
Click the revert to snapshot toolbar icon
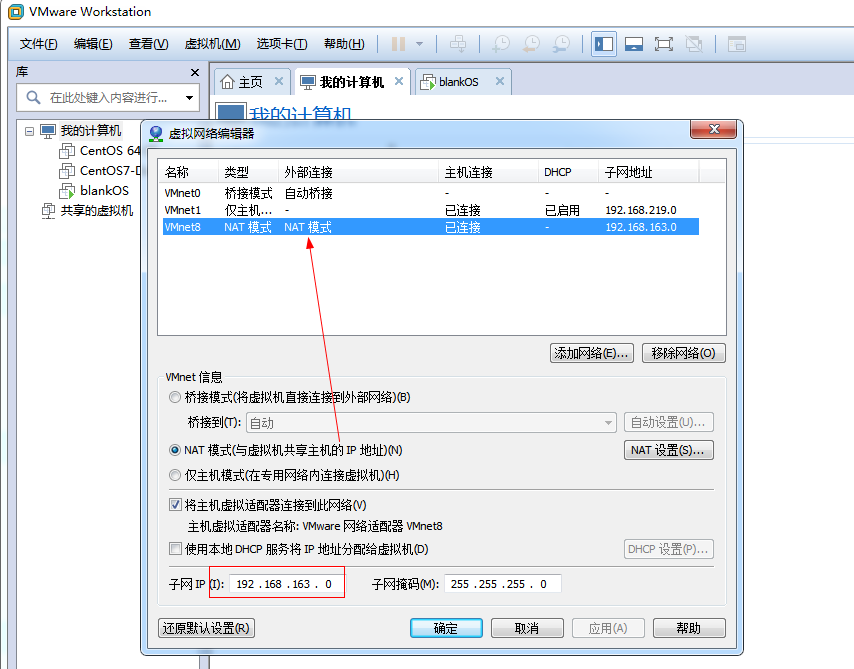click(x=531, y=44)
